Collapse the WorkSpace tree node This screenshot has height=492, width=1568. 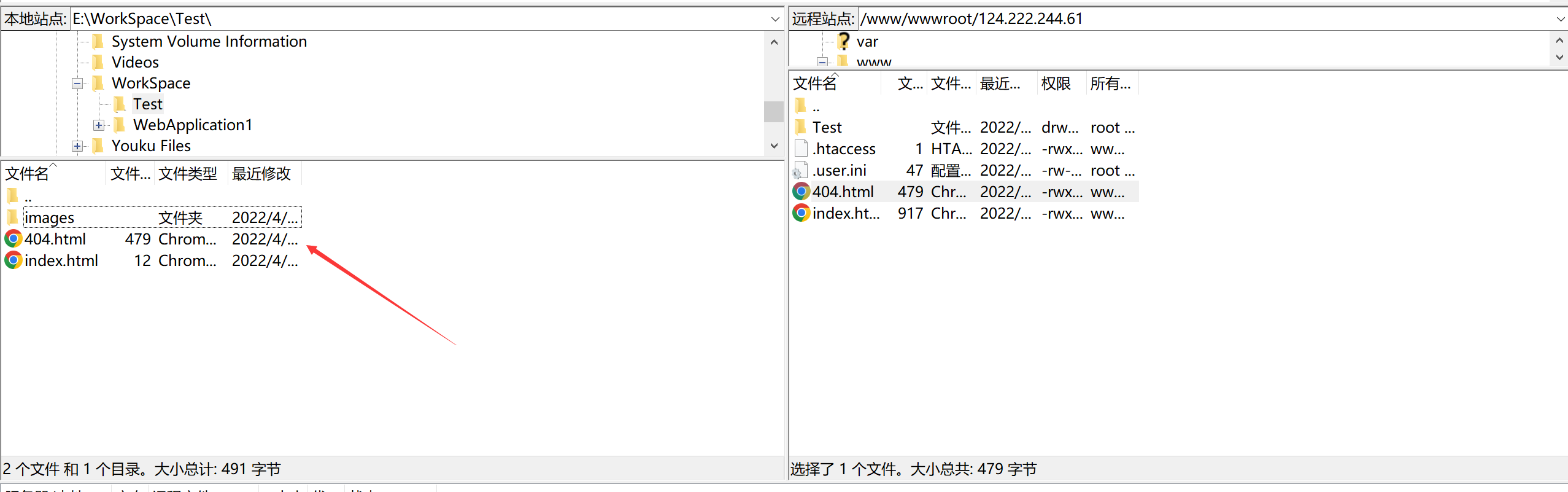click(x=77, y=84)
